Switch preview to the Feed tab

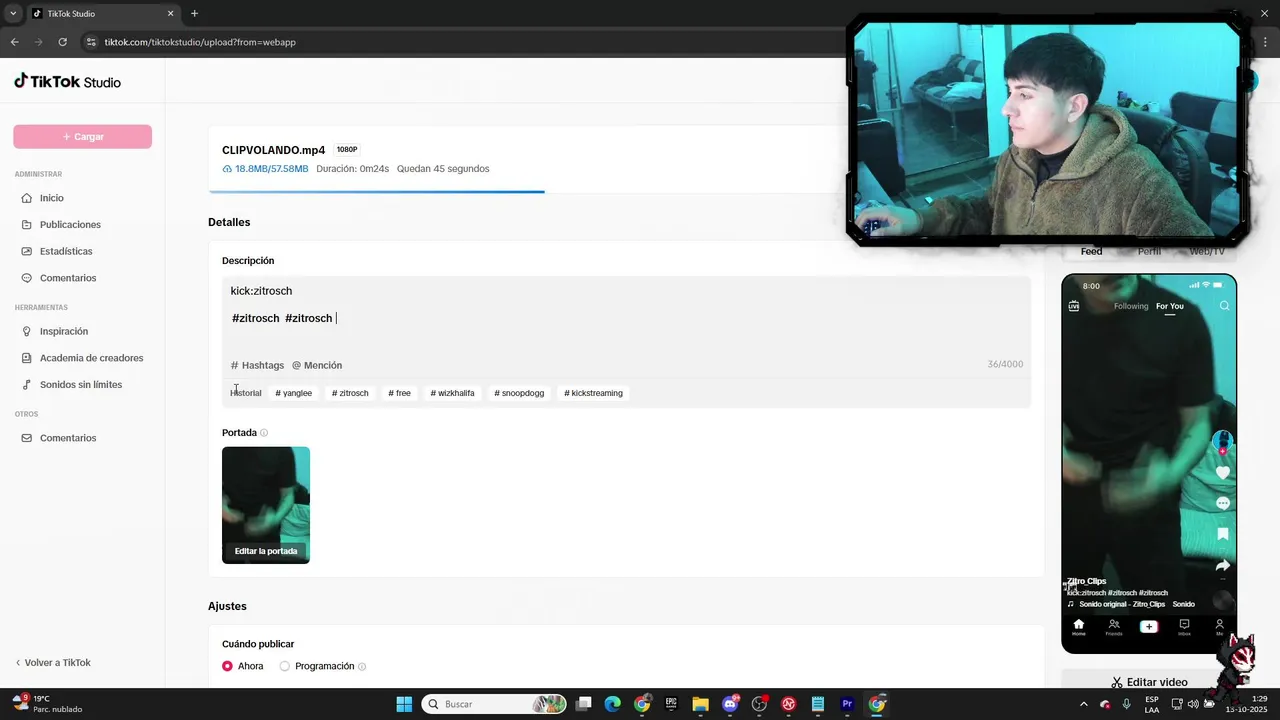pos(1091,251)
